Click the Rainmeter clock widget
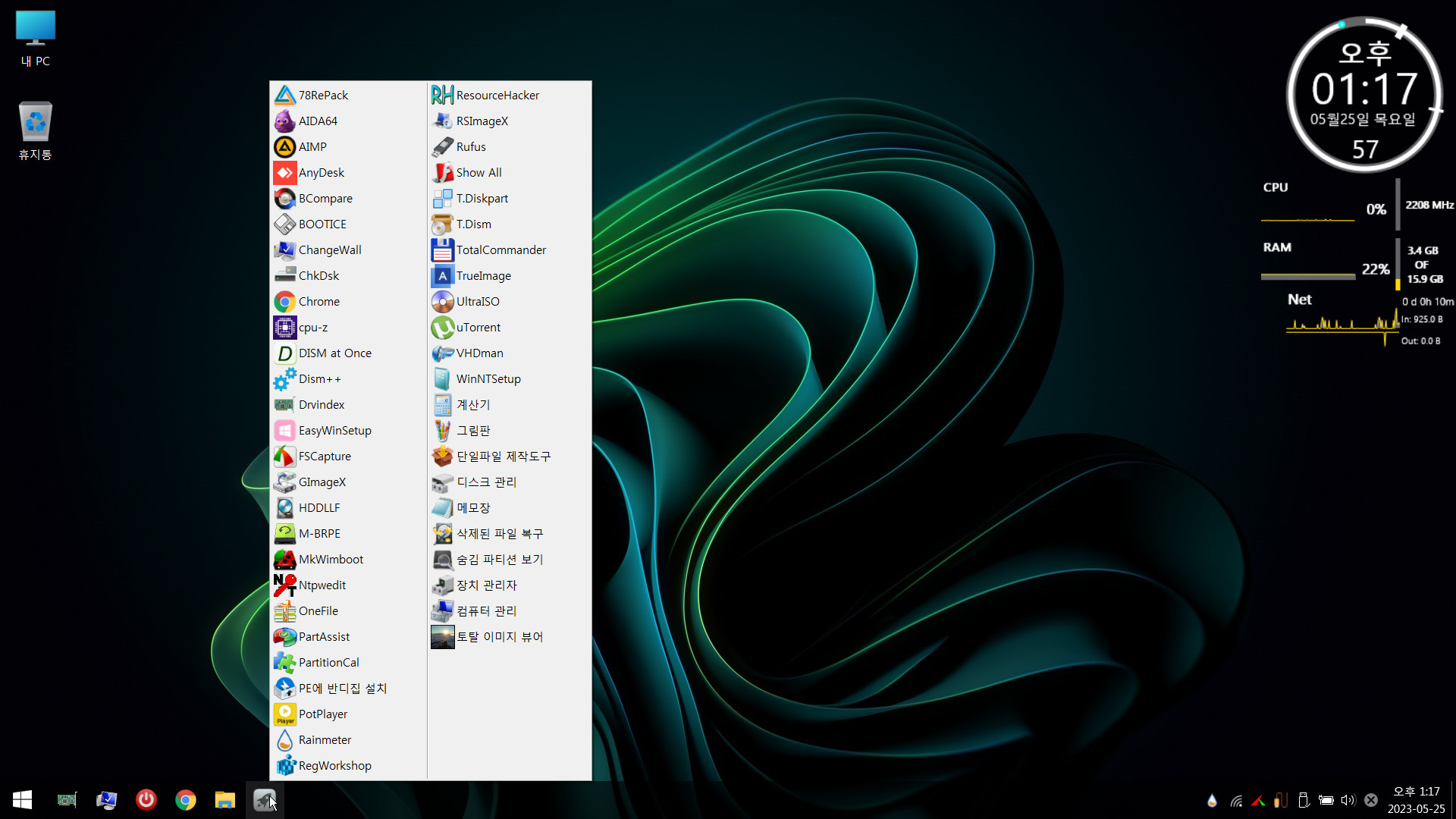 [1364, 95]
